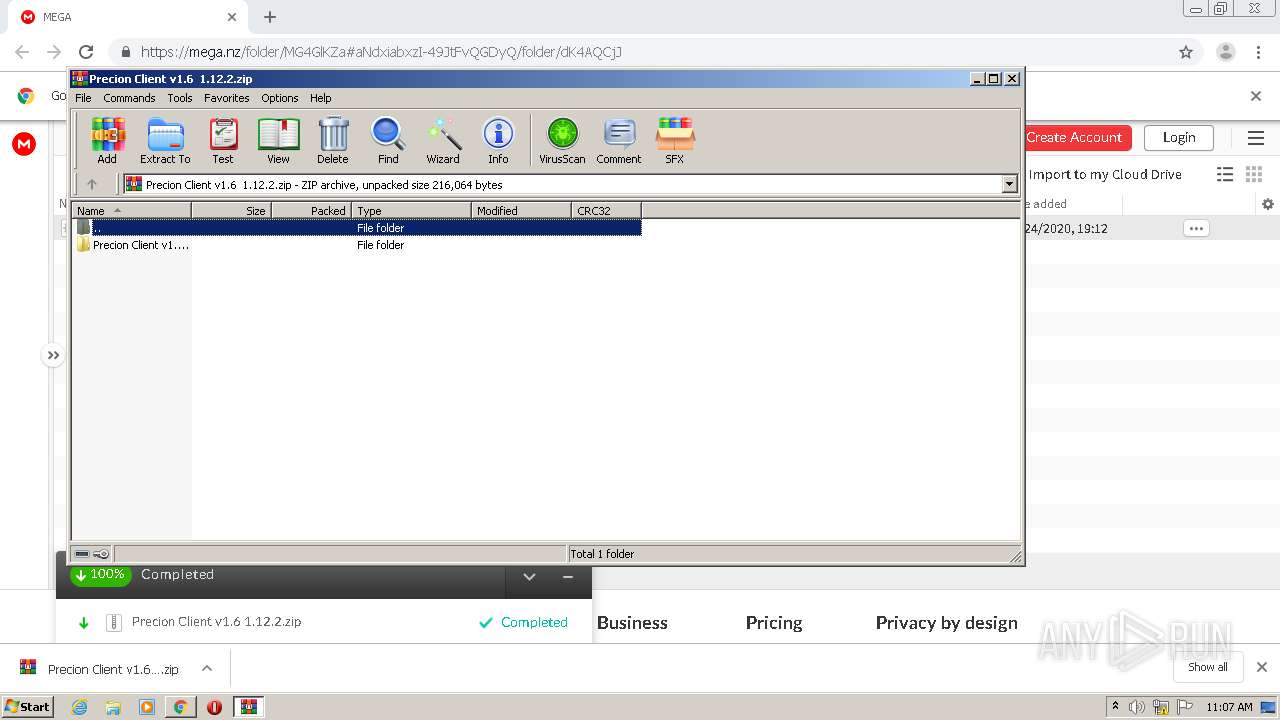Run the Test archive tool
The image size is (1280, 720).
(x=223, y=140)
